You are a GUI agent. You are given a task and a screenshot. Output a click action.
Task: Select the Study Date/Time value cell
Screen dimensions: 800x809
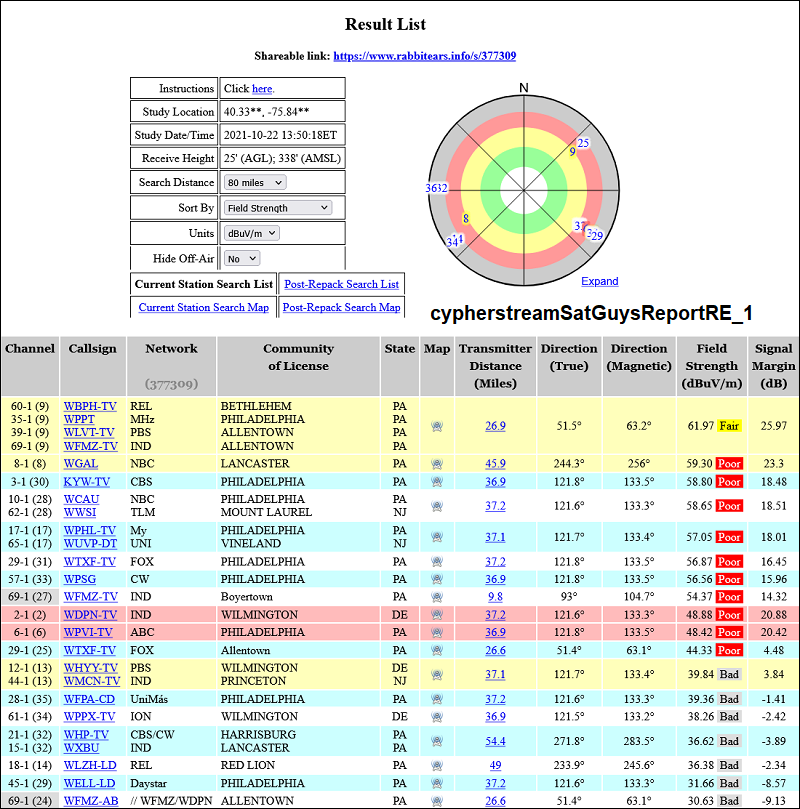pos(283,135)
